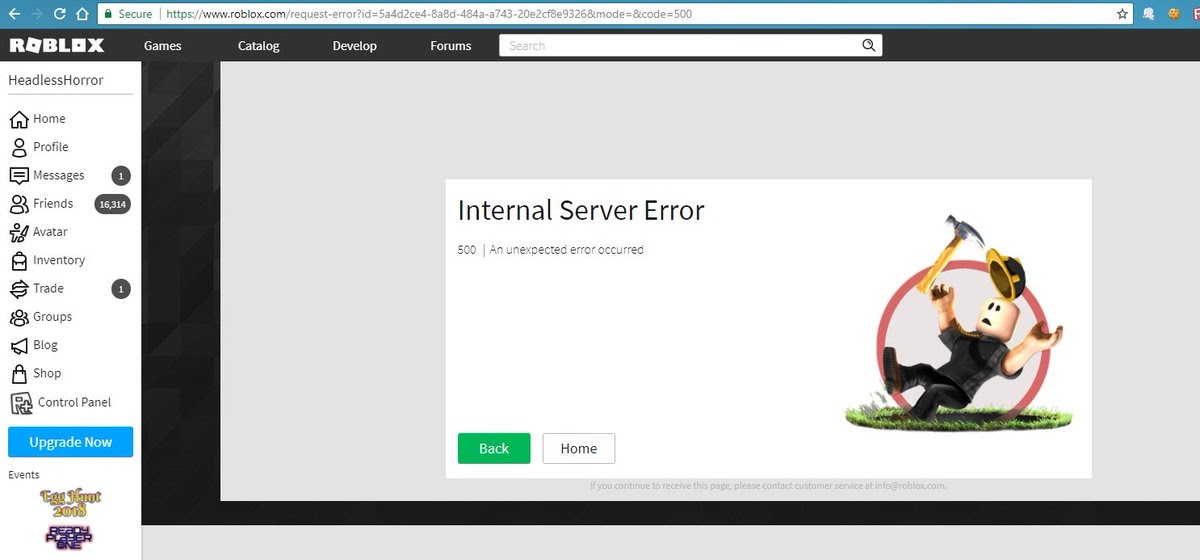
Task: Click the Home house icon in sidebar
Action: (18, 119)
